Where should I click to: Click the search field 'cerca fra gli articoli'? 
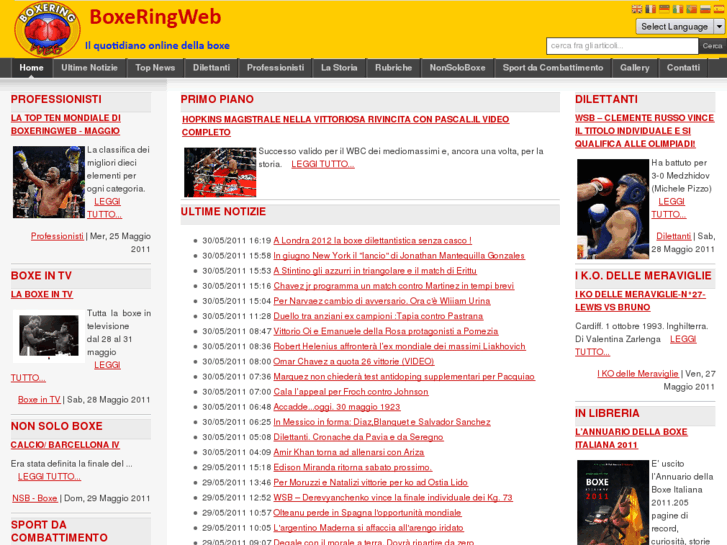click(x=622, y=45)
